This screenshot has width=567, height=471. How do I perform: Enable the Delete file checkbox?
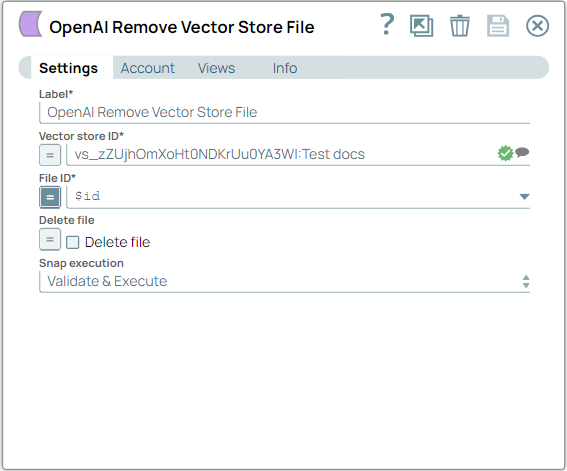click(73, 243)
